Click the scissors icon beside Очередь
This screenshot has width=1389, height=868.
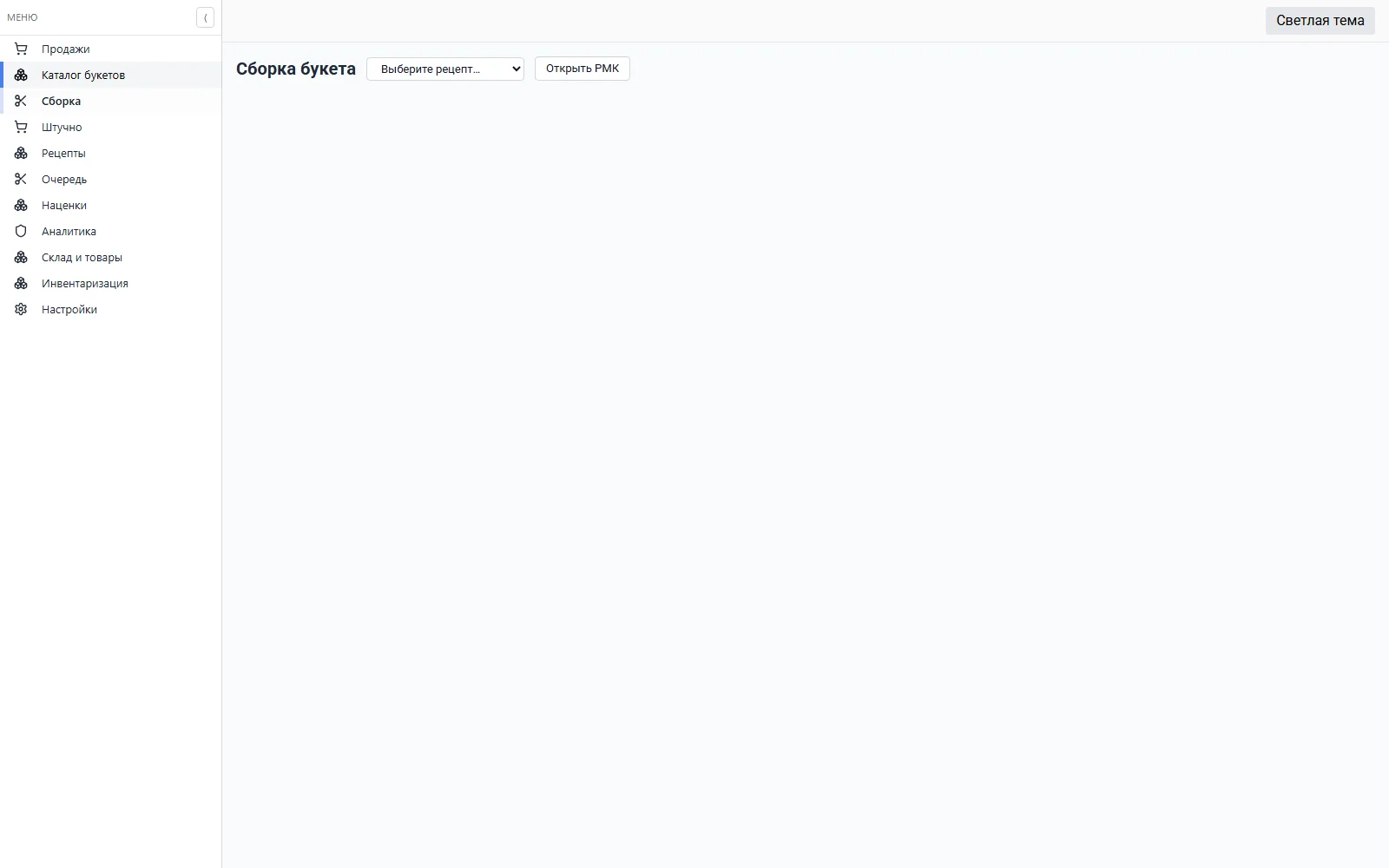tap(21, 179)
